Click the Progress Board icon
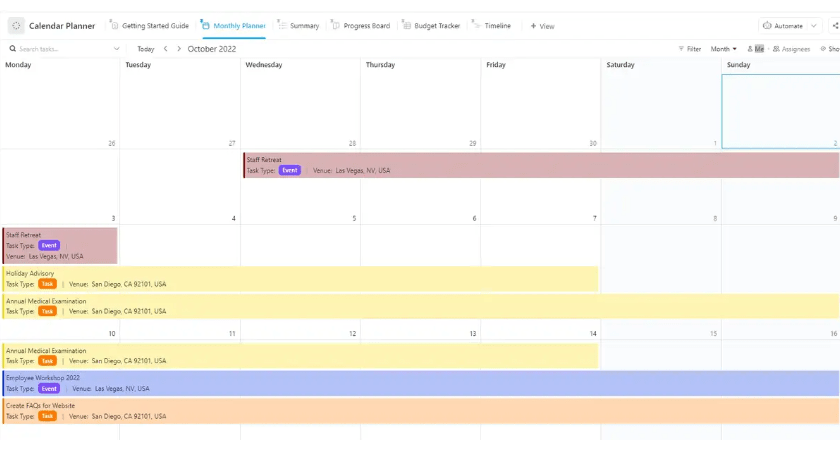This screenshot has height=463, width=840. click(335, 25)
